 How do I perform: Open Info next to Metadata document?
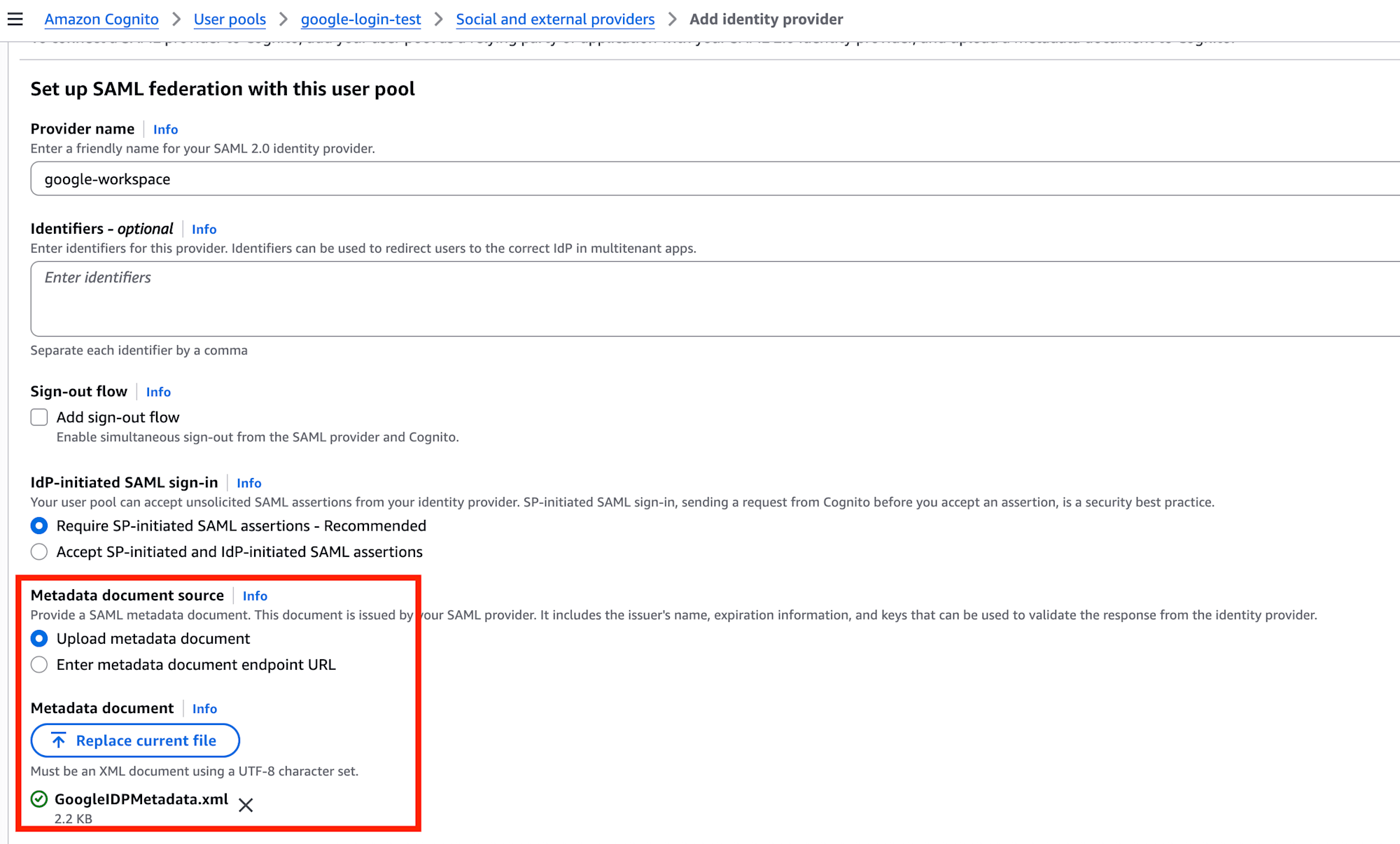coord(204,709)
